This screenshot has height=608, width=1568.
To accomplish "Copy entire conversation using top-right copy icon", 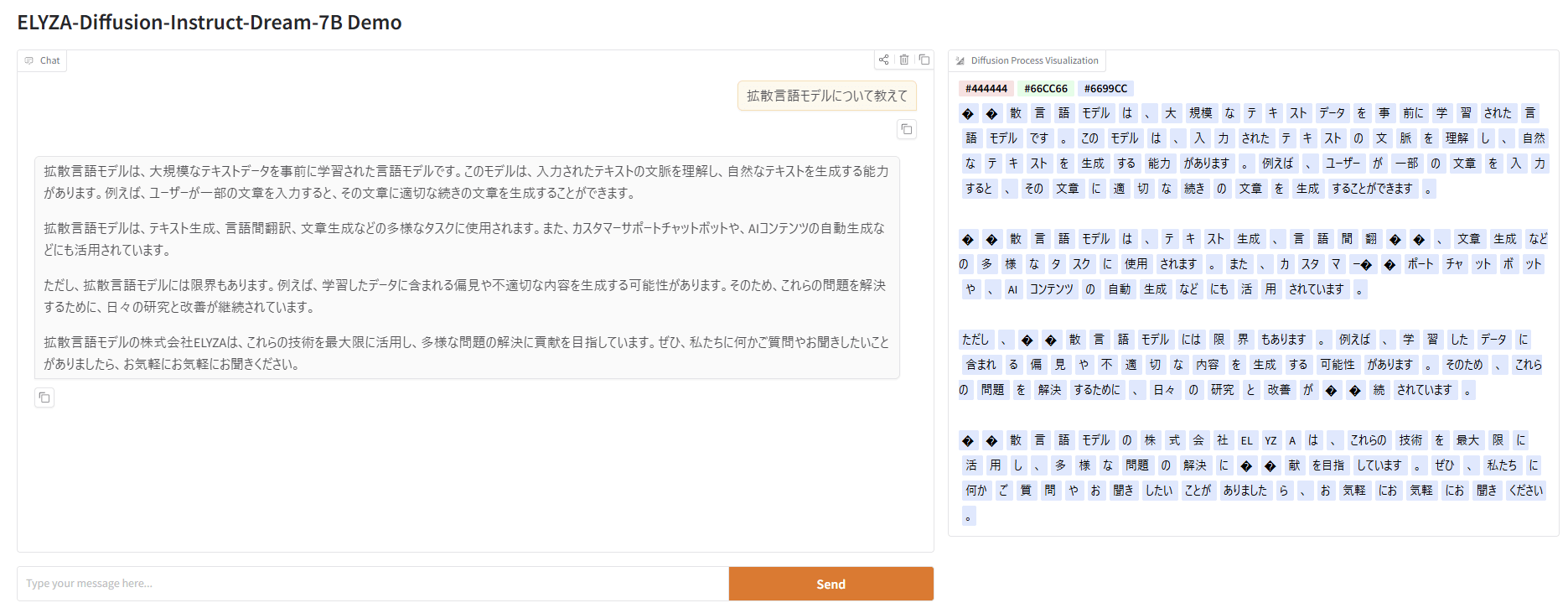I will click(924, 60).
